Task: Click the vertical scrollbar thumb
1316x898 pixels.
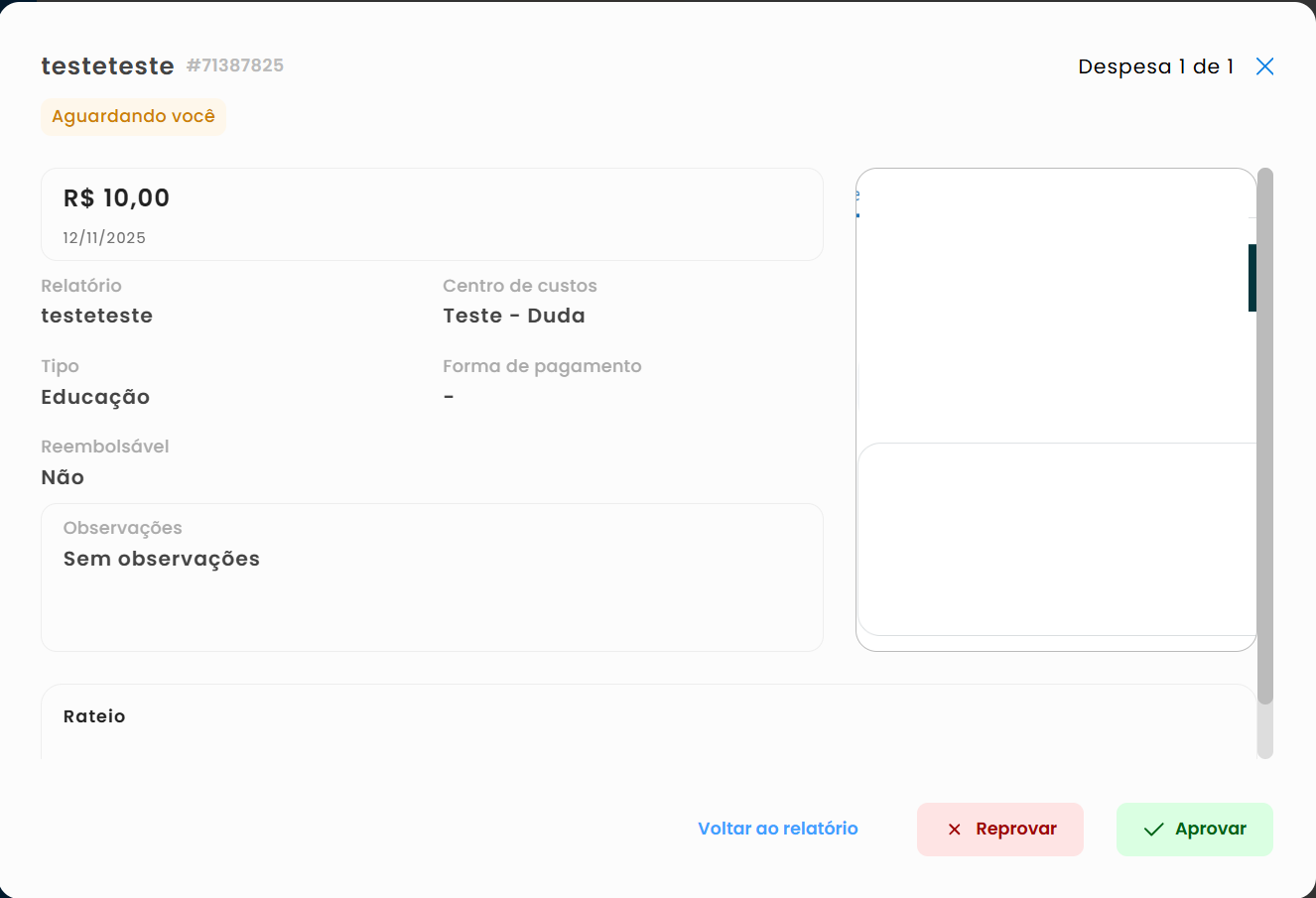Action: [1264, 437]
